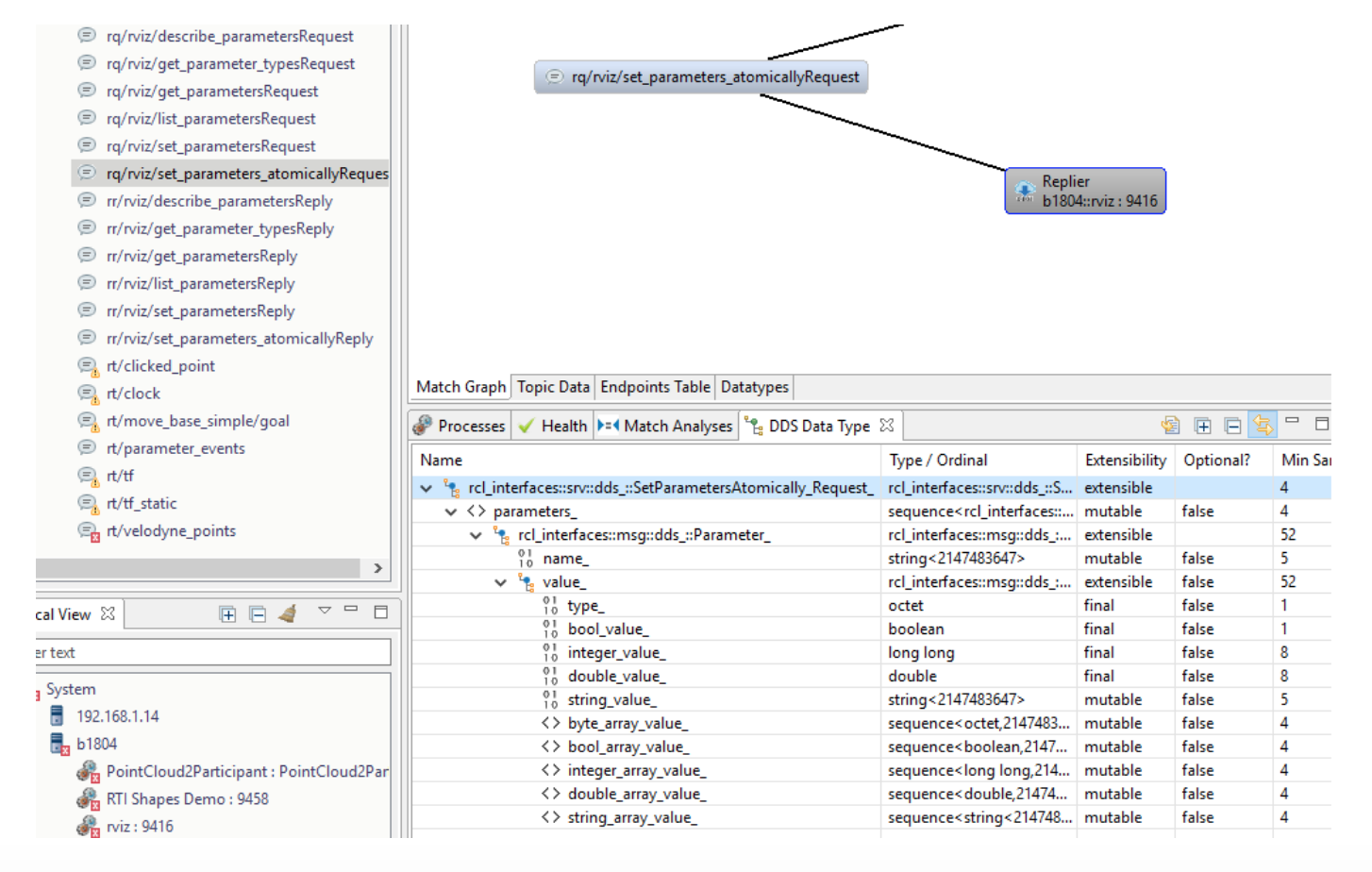Select the Replier b1804::rviz node
This screenshot has height=872, width=1372.
coord(1084,190)
